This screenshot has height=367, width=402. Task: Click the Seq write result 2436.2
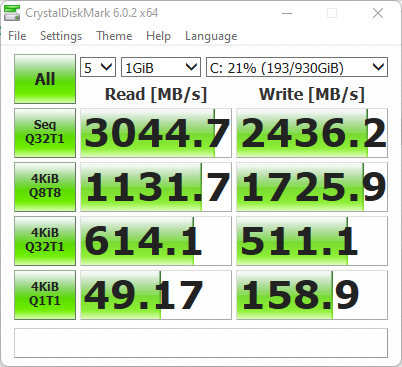pyautogui.click(x=312, y=133)
